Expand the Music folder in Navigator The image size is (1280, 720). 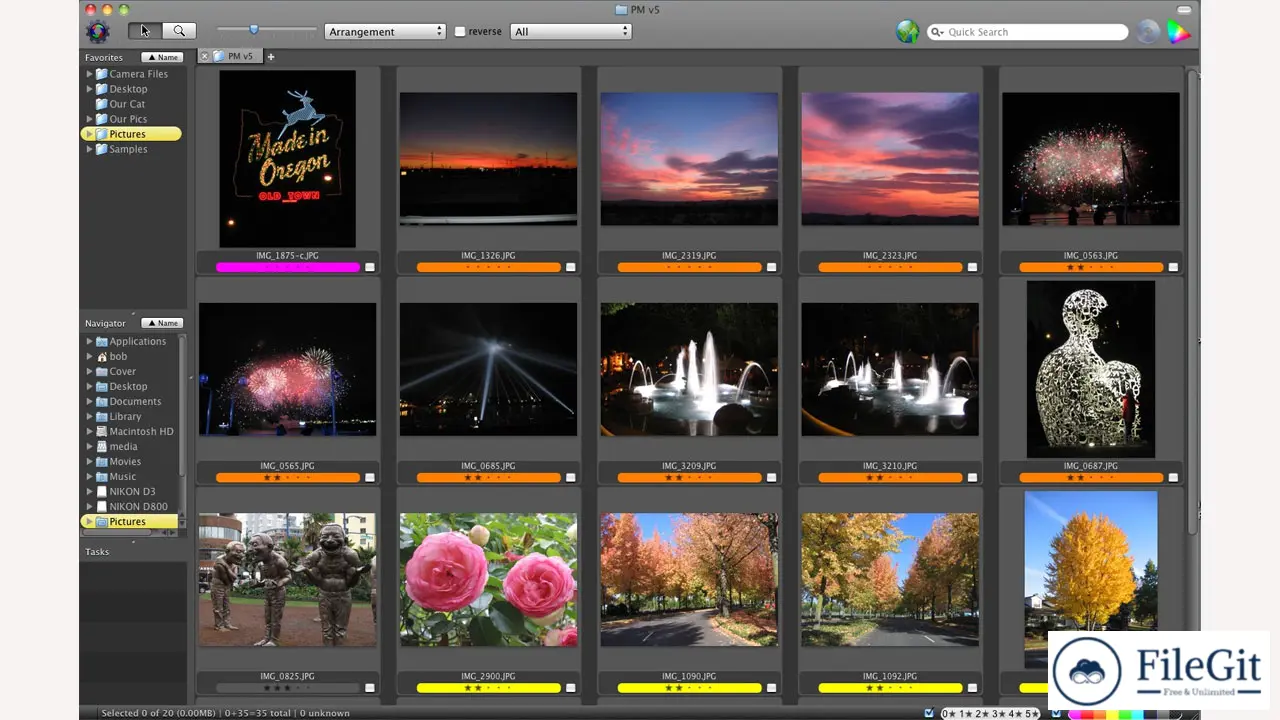(x=89, y=476)
